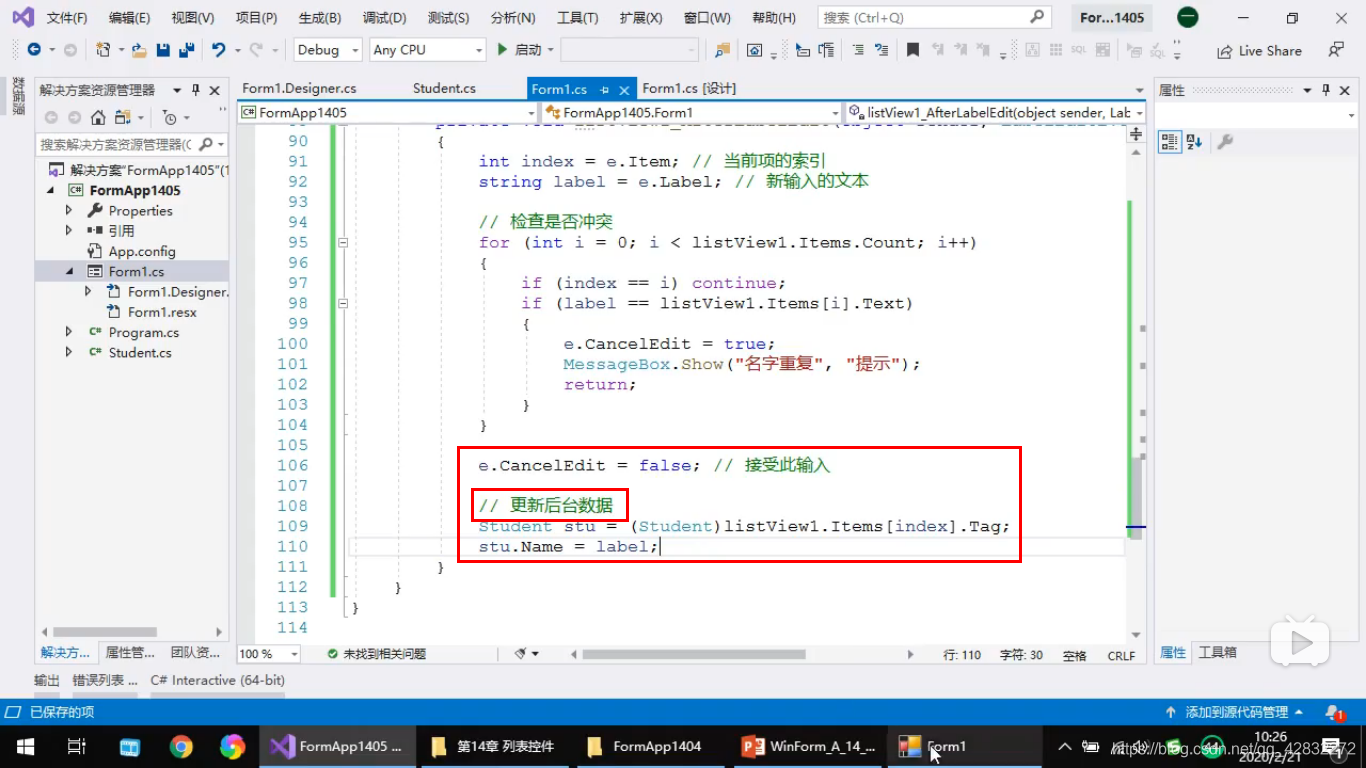Click the Visual Studio logo icon

point(22,17)
